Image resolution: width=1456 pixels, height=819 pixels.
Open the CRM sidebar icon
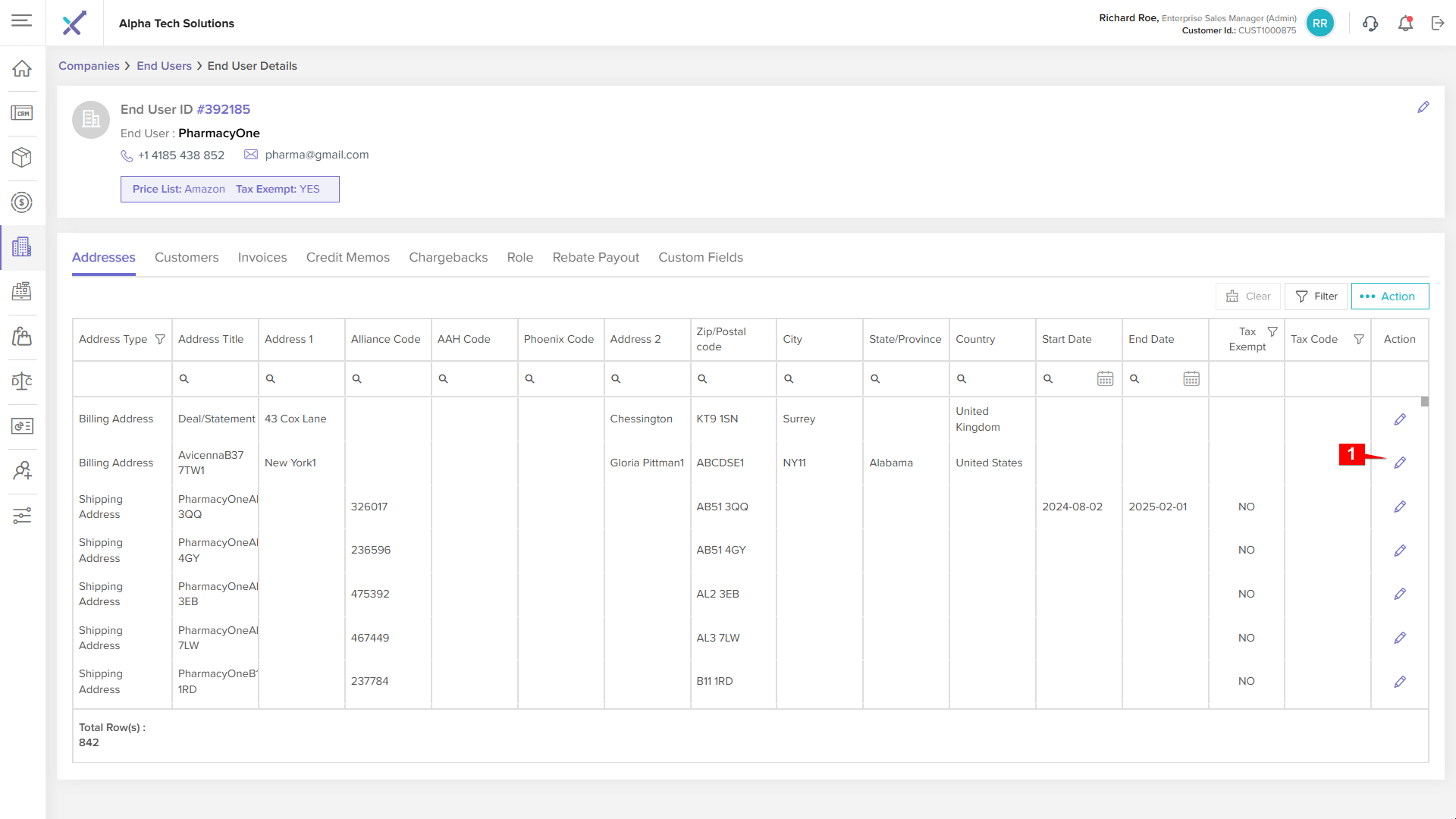click(x=22, y=113)
